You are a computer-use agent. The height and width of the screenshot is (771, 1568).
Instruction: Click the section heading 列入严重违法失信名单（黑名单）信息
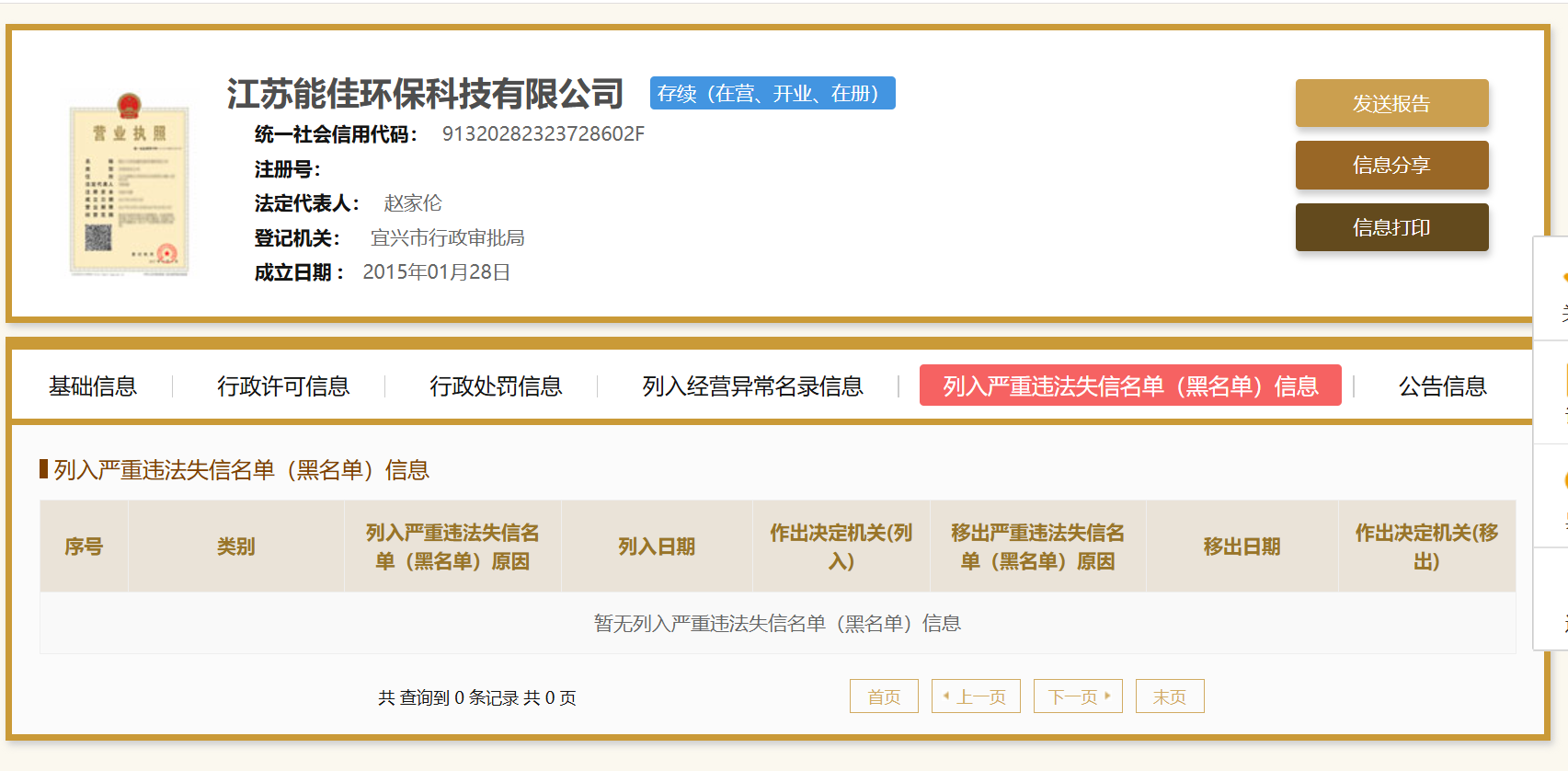(241, 470)
